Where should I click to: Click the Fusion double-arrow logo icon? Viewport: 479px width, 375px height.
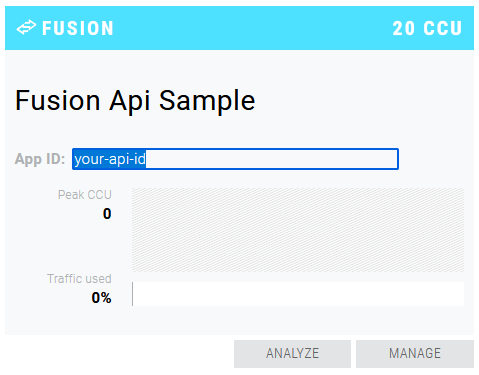pyautogui.click(x=26, y=28)
